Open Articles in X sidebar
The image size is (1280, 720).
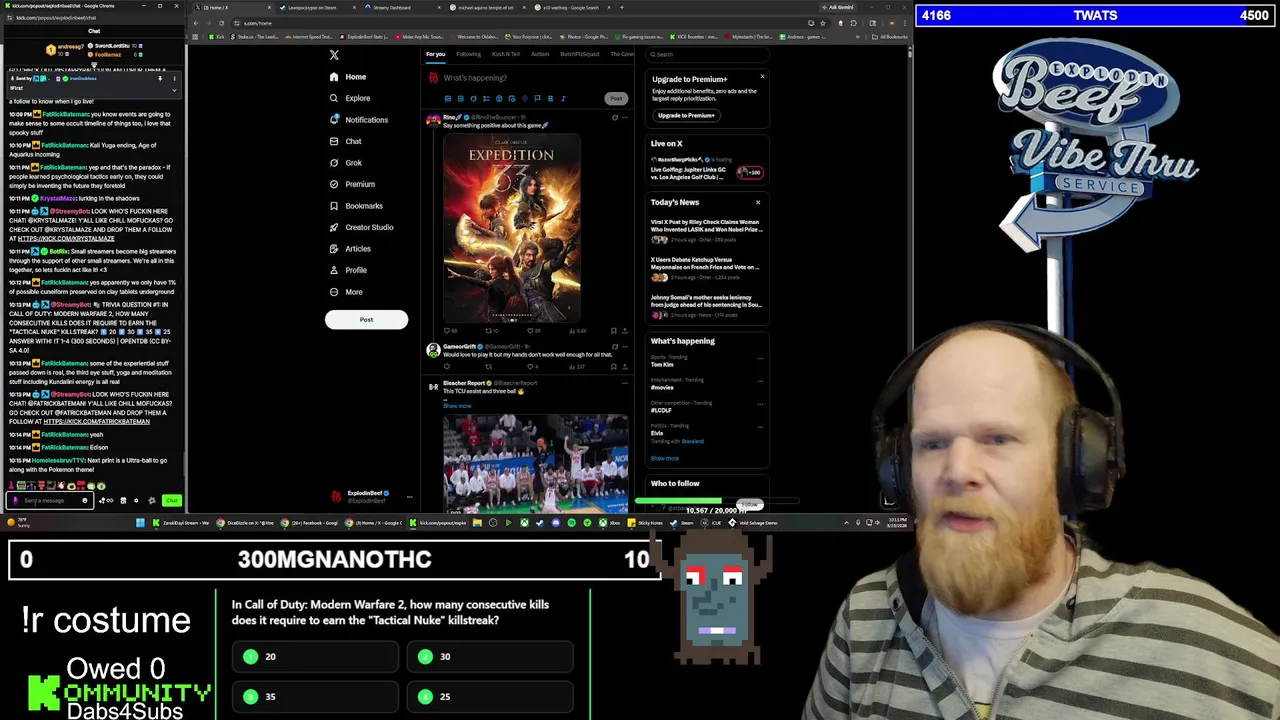point(350,249)
